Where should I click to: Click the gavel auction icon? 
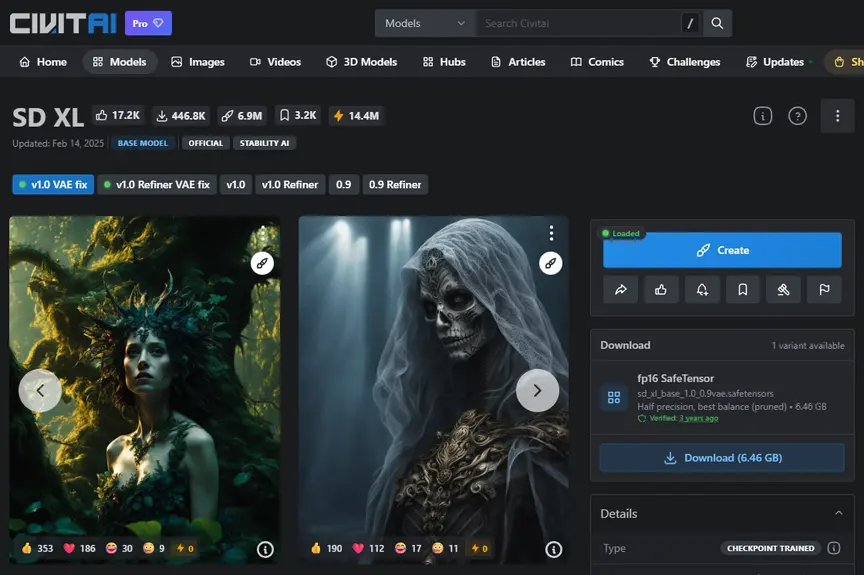[784, 289]
